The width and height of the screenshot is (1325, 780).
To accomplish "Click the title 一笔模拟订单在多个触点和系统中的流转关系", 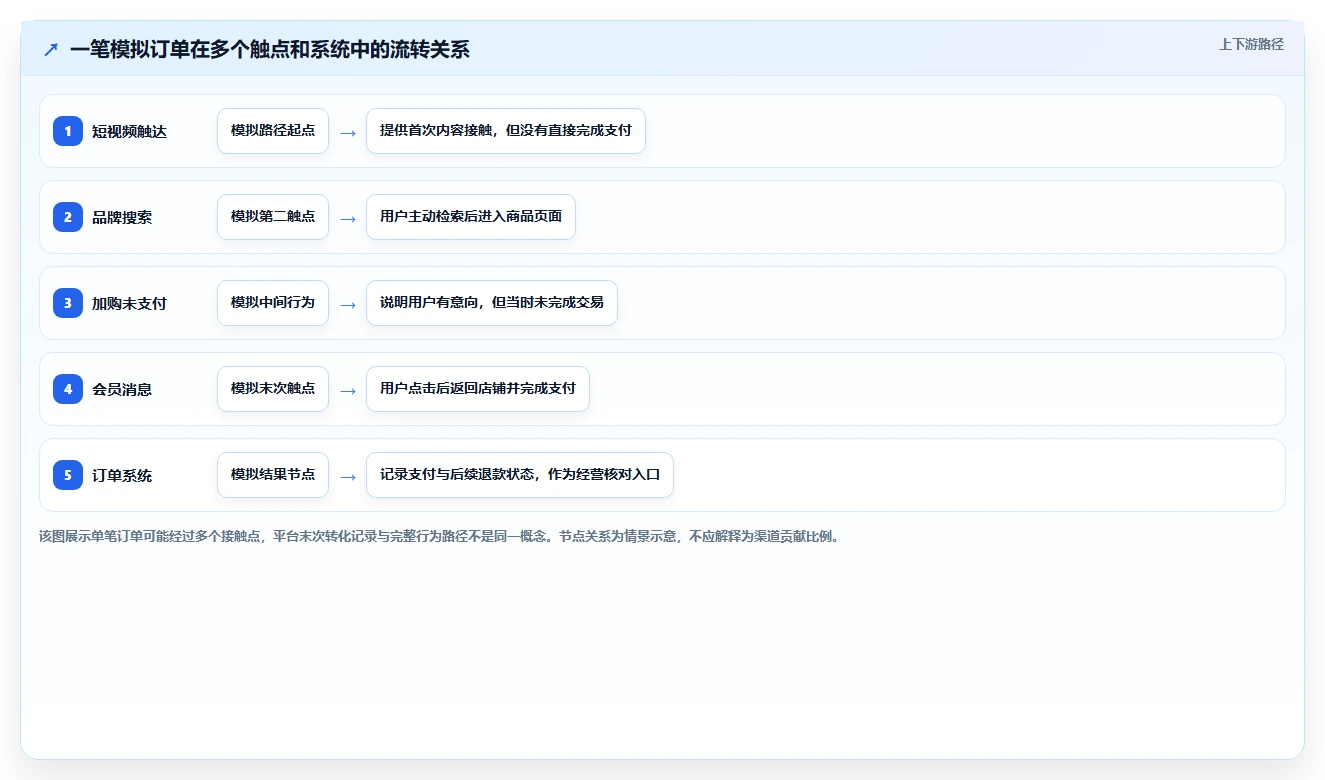I will click(x=270, y=49).
